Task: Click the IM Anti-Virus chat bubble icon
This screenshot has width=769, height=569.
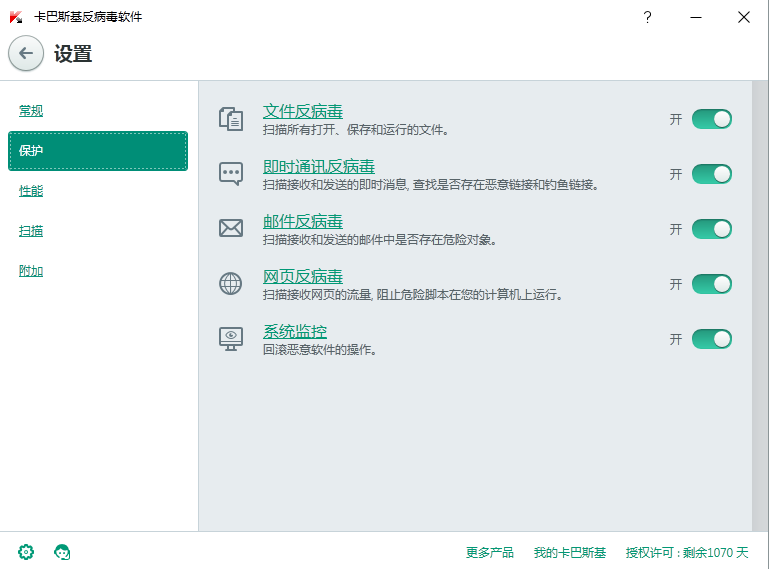Action: (231, 174)
